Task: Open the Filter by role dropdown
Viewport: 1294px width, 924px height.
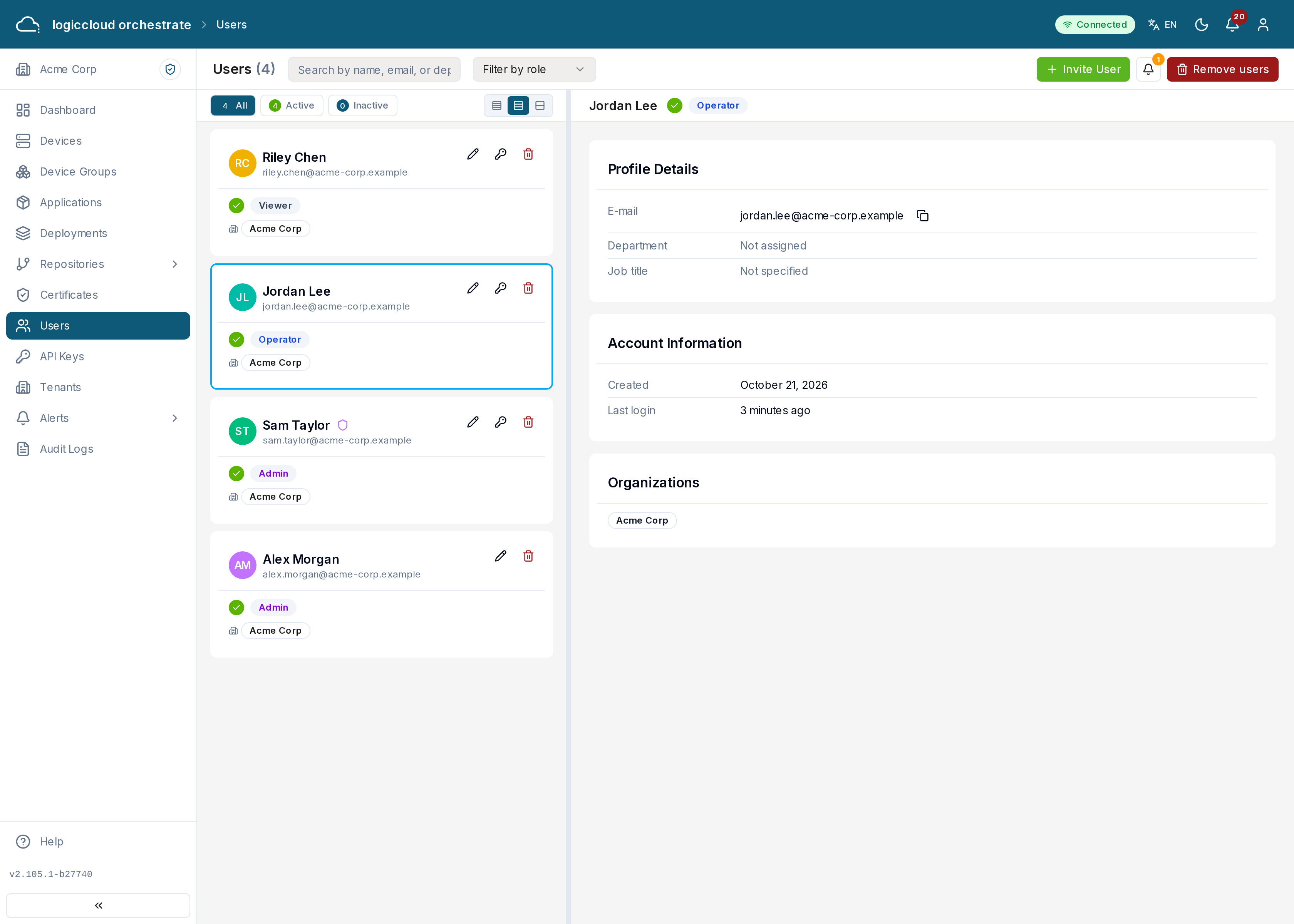Action: (x=534, y=69)
